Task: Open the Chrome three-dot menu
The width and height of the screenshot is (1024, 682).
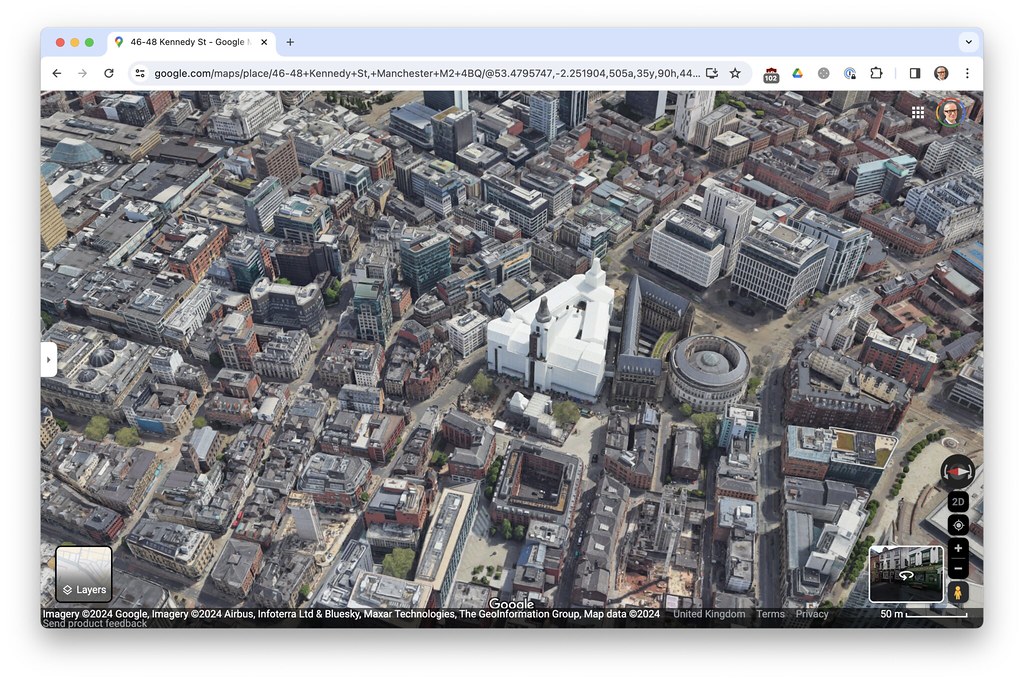Action: [x=967, y=73]
